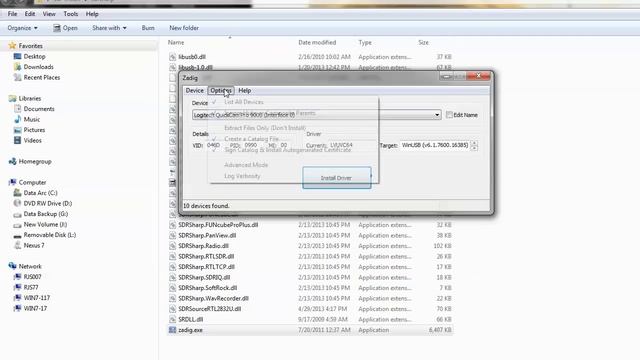Image resolution: width=640 pixels, height=360 pixels.
Task: Open the Removable Disk (L:) icon
Action: point(17,235)
